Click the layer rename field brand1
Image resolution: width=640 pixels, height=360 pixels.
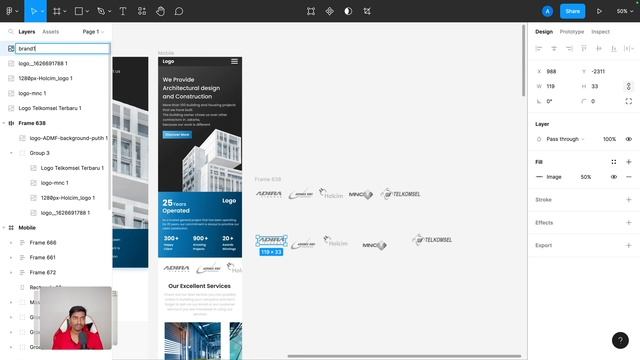tap(62, 49)
